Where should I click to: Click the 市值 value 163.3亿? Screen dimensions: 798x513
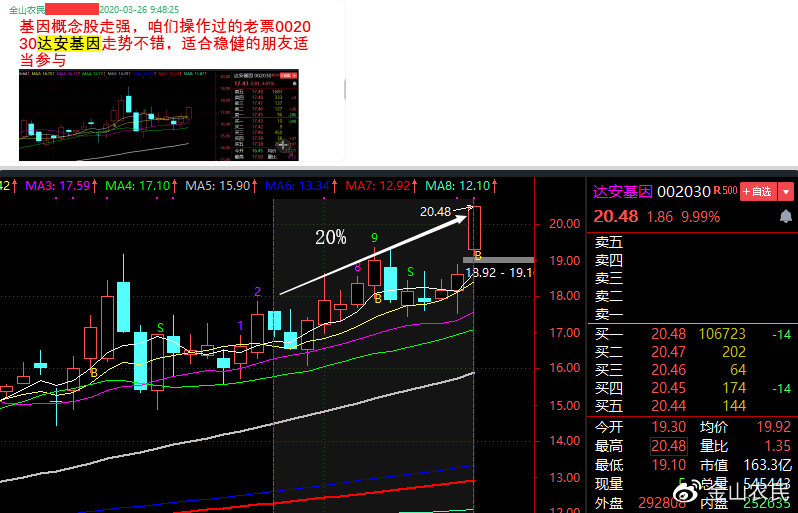coord(767,465)
